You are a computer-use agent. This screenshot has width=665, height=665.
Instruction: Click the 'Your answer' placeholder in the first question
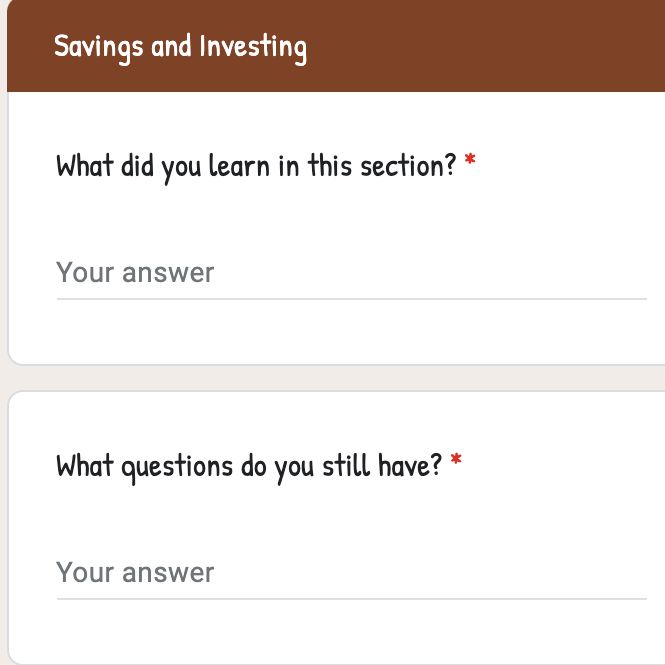click(135, 273)
